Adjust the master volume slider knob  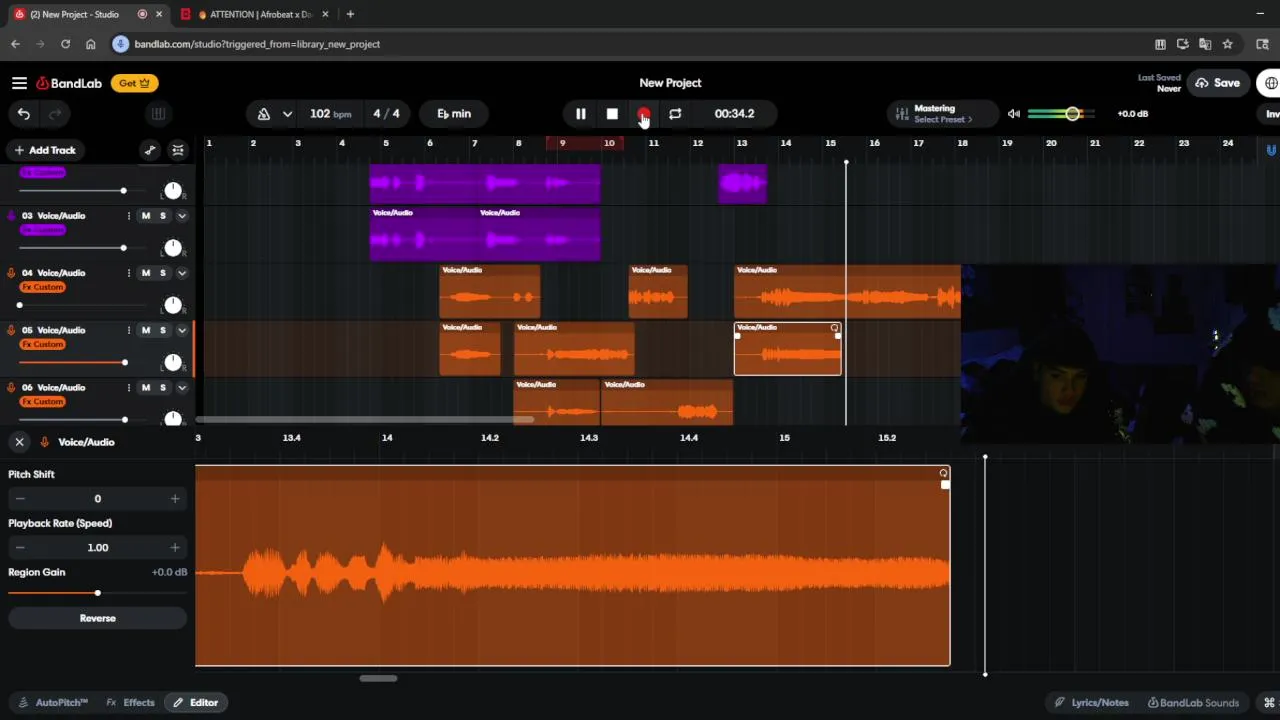pyautogui.click(x=1072, y=114)
